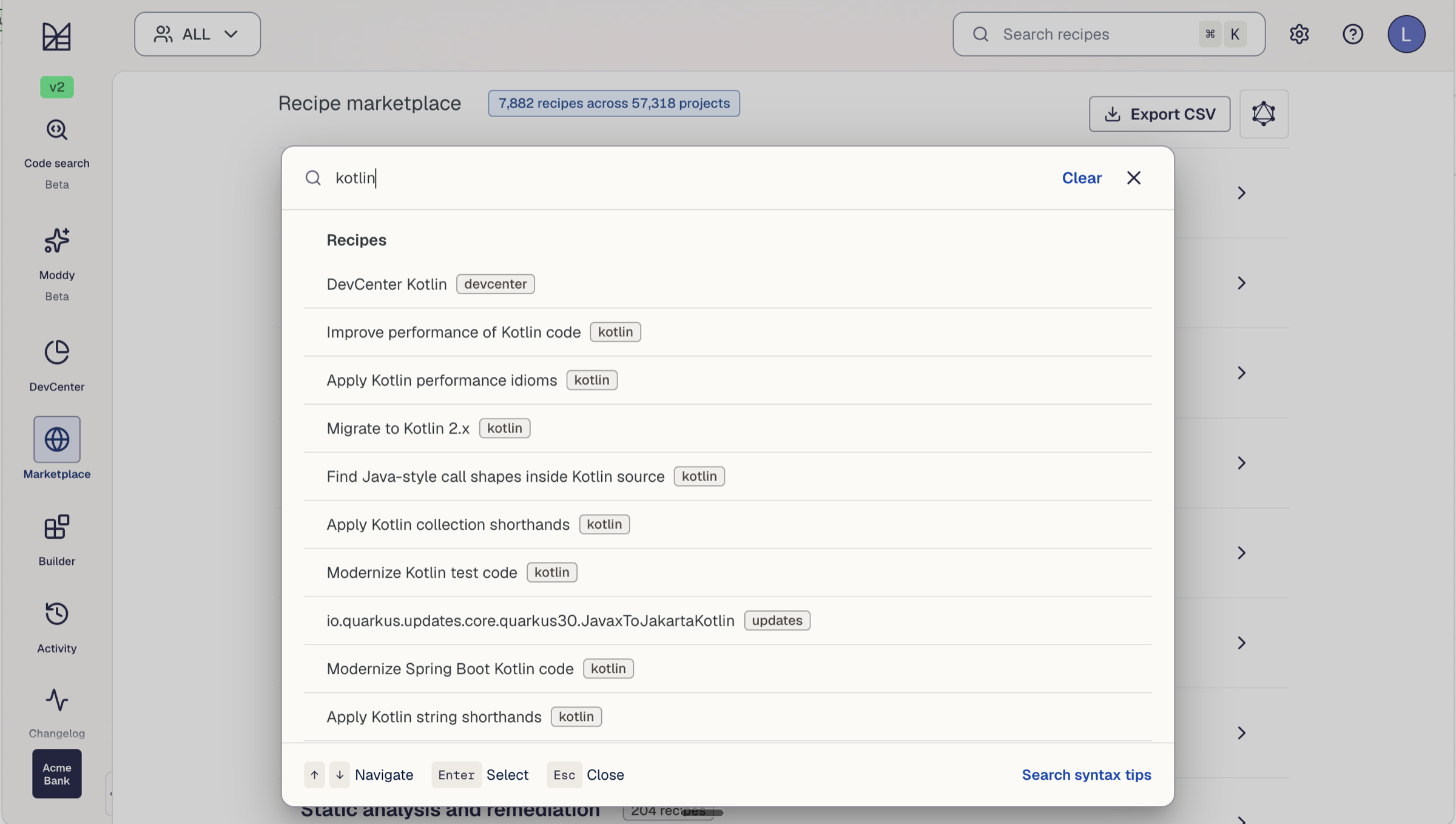
Task: Collapse the sidebar with the edge handle
Action: click(110, 793)
